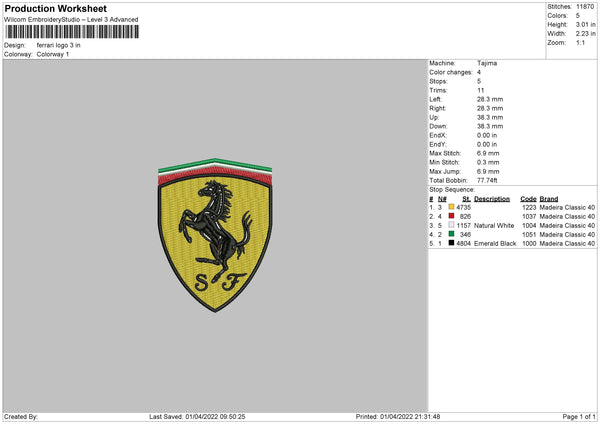Click the Width value 2.23 in
Image resolution: width=600 pixels, height=424 pixels.
point(585,34)
